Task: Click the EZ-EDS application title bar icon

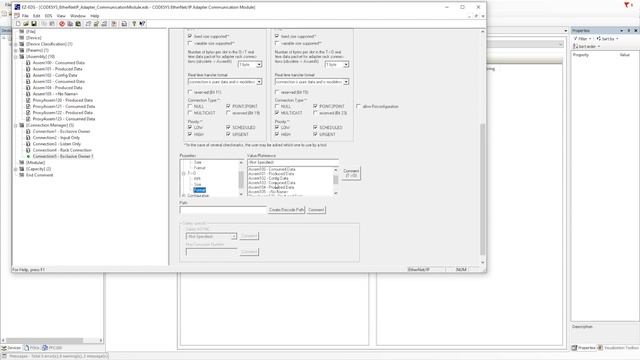Action: [17, 7]
